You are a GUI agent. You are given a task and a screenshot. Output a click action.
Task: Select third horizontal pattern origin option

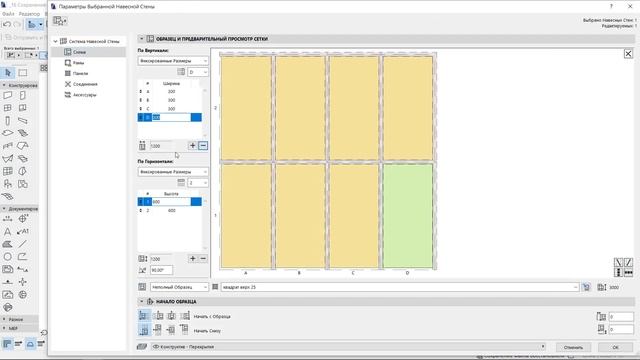point(171,316)
